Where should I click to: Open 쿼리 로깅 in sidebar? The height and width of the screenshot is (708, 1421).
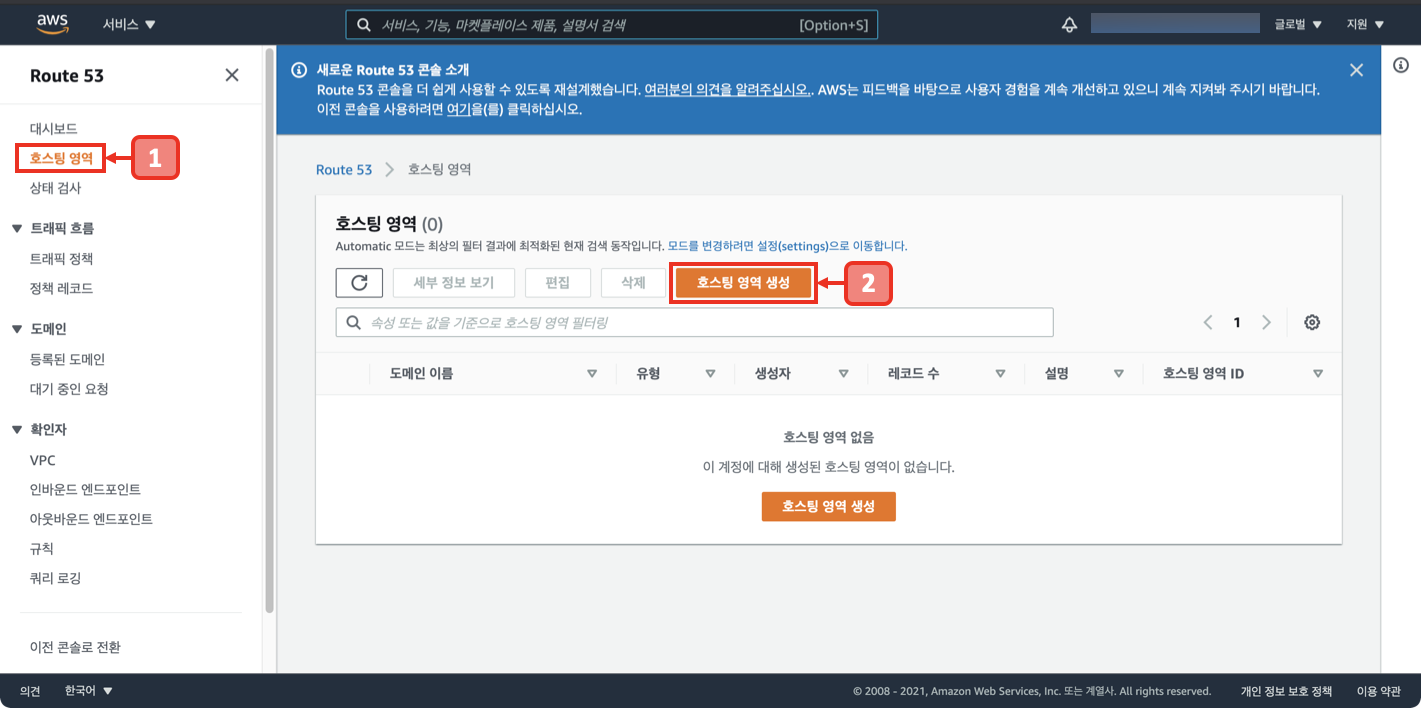click(56, 578)
